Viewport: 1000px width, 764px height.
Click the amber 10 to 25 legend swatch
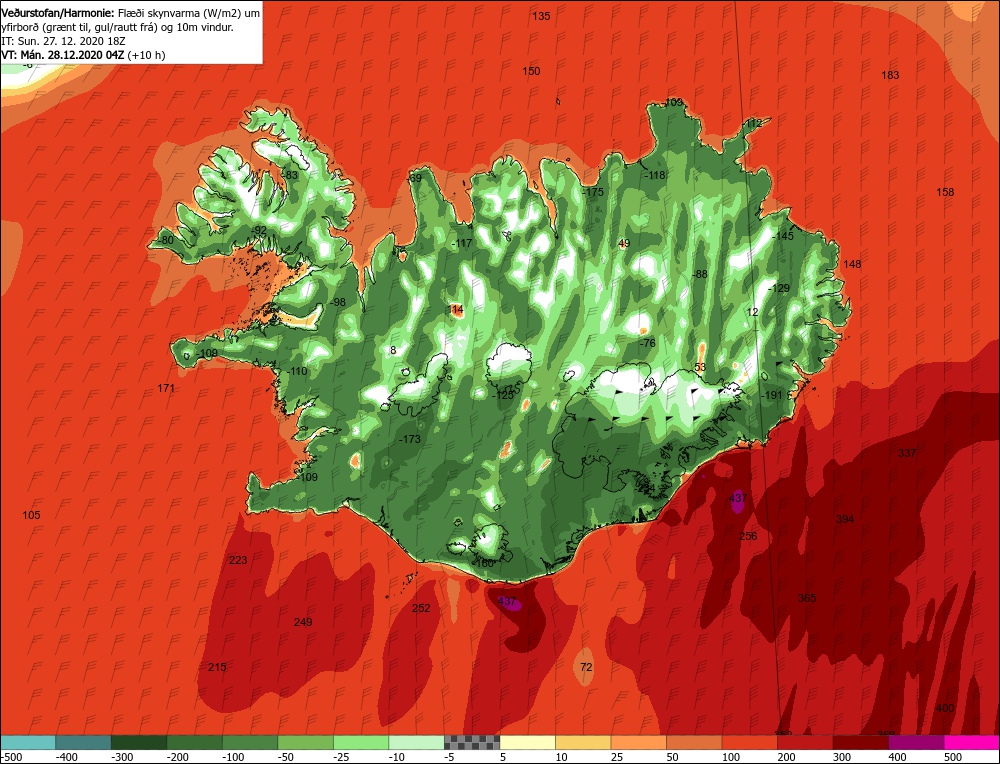click(583, 742)
